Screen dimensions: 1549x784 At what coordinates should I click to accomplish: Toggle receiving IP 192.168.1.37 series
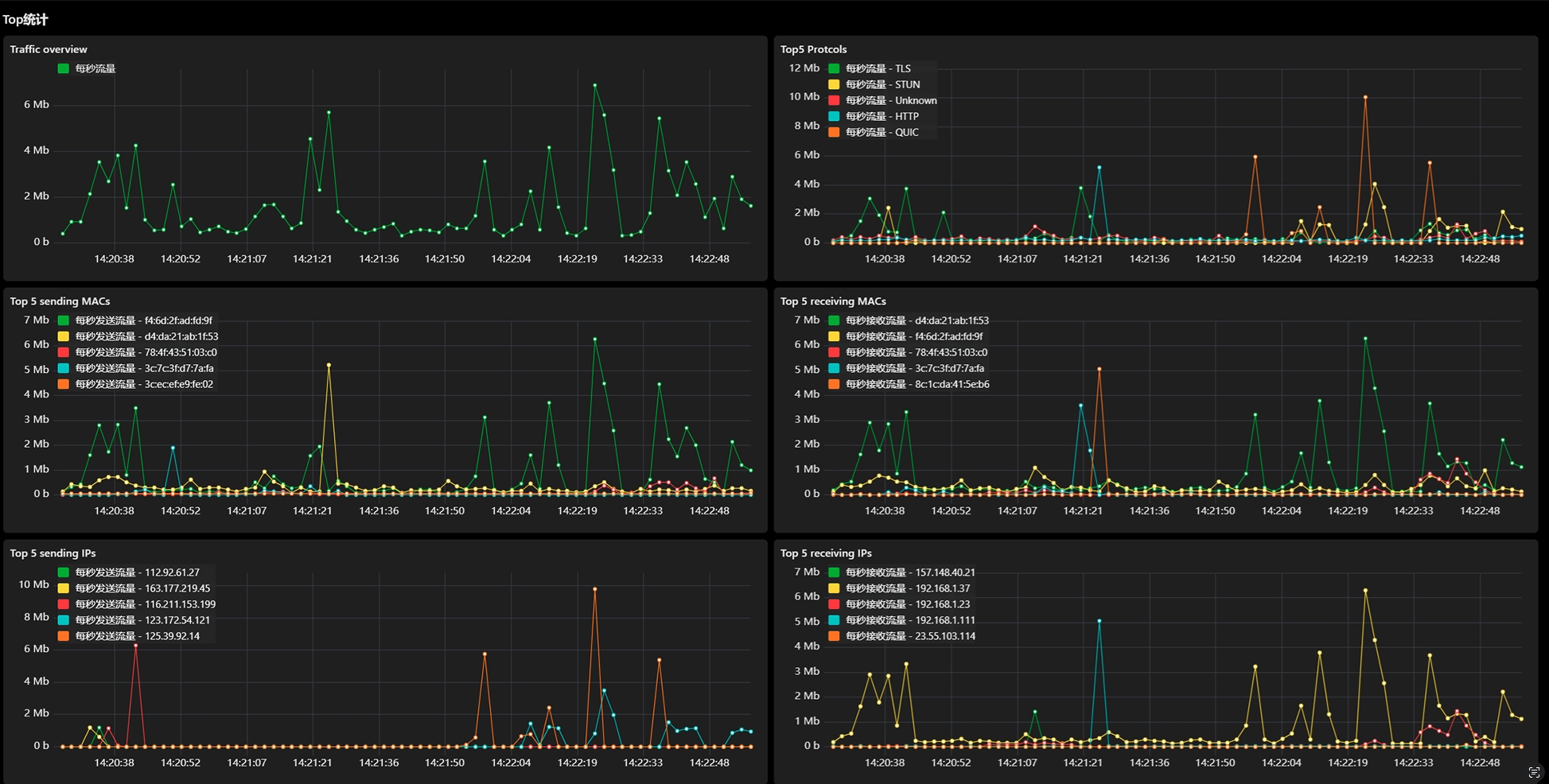tap(908, 588)
